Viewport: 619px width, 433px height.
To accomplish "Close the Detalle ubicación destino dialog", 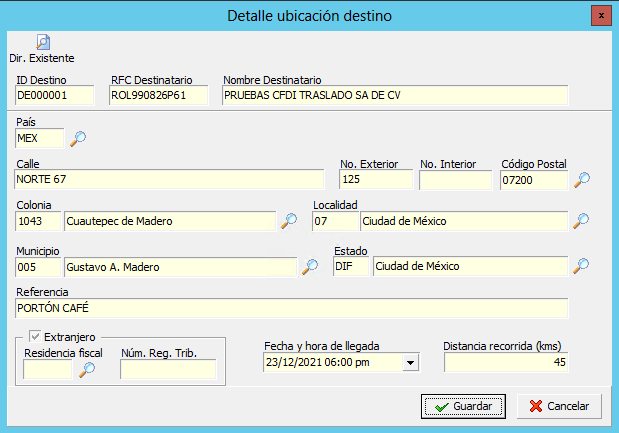I will click(601, 16).
